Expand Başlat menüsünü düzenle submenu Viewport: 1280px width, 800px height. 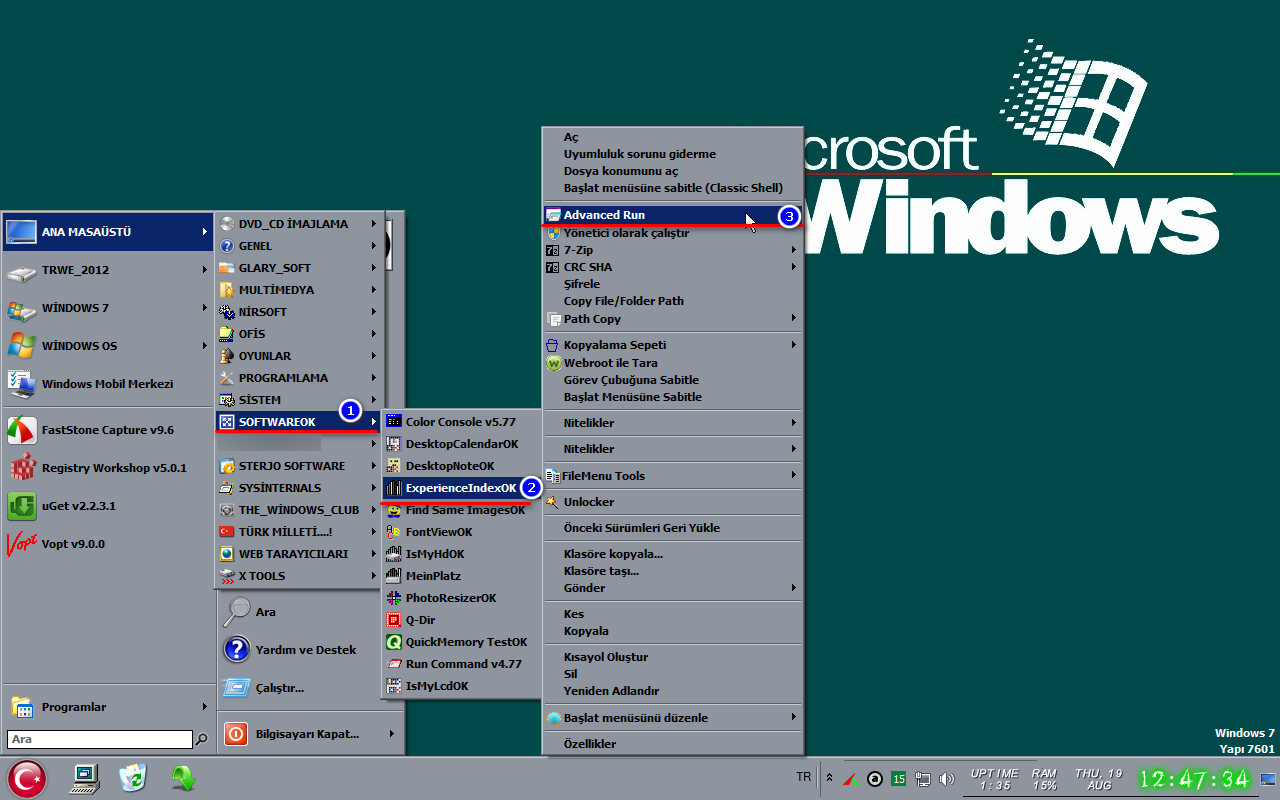coord(673,718)
